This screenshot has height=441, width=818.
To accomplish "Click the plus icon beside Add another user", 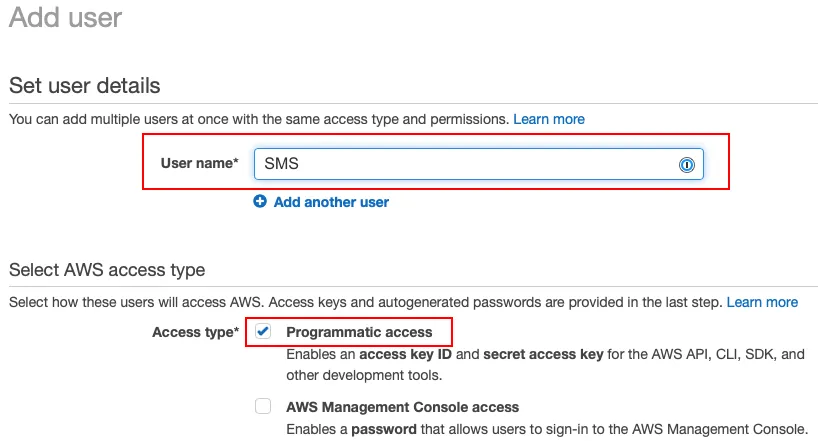I will pyautogui.click(x=260, y=202).
